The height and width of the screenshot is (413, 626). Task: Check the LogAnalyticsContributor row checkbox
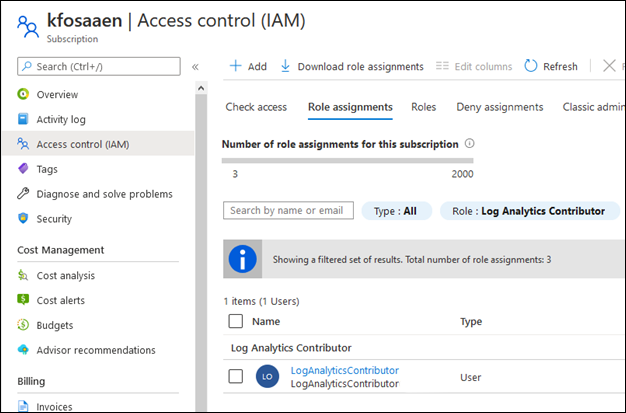click(x=236, y=376)
